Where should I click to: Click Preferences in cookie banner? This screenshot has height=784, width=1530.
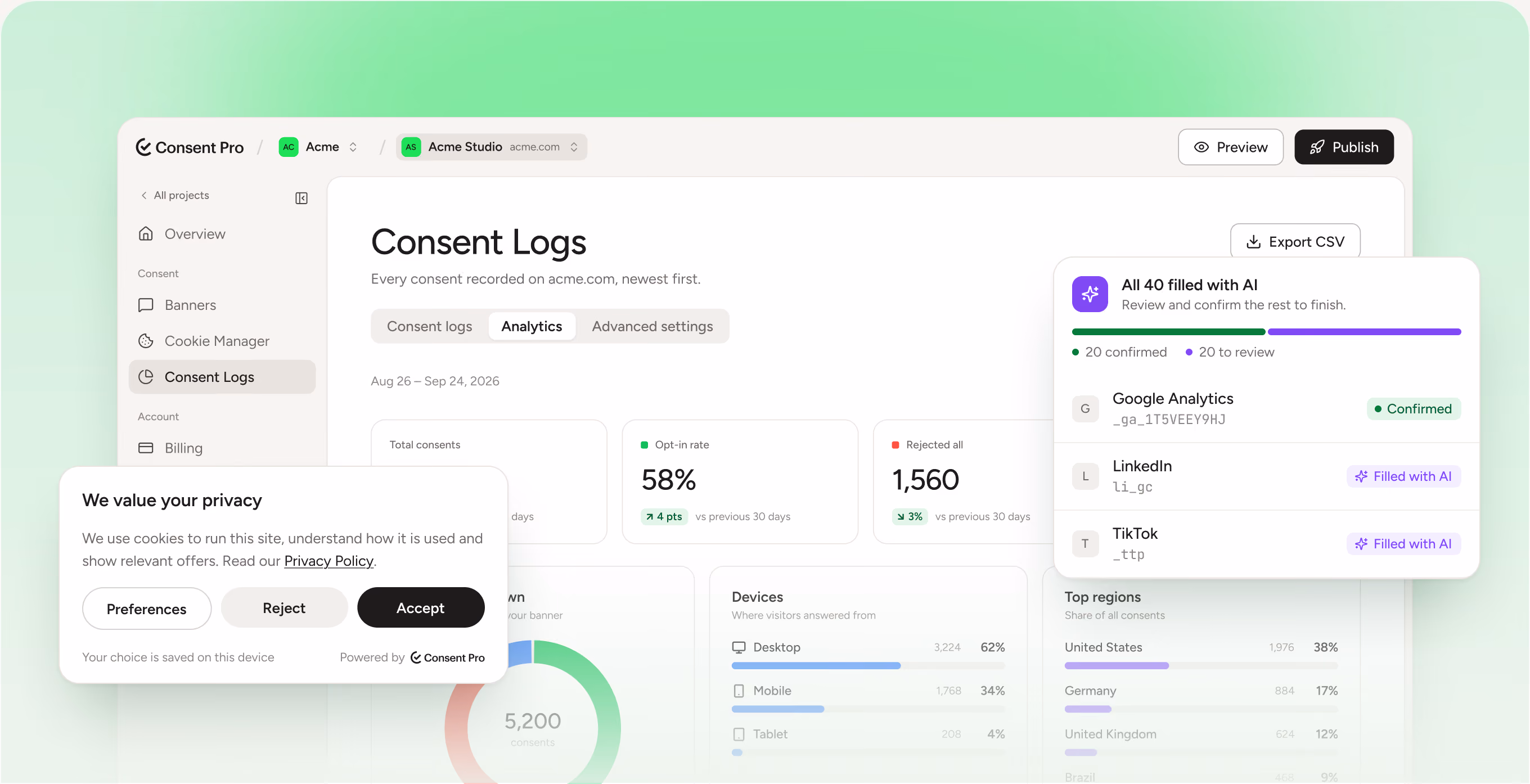click(x=147, y=608)
